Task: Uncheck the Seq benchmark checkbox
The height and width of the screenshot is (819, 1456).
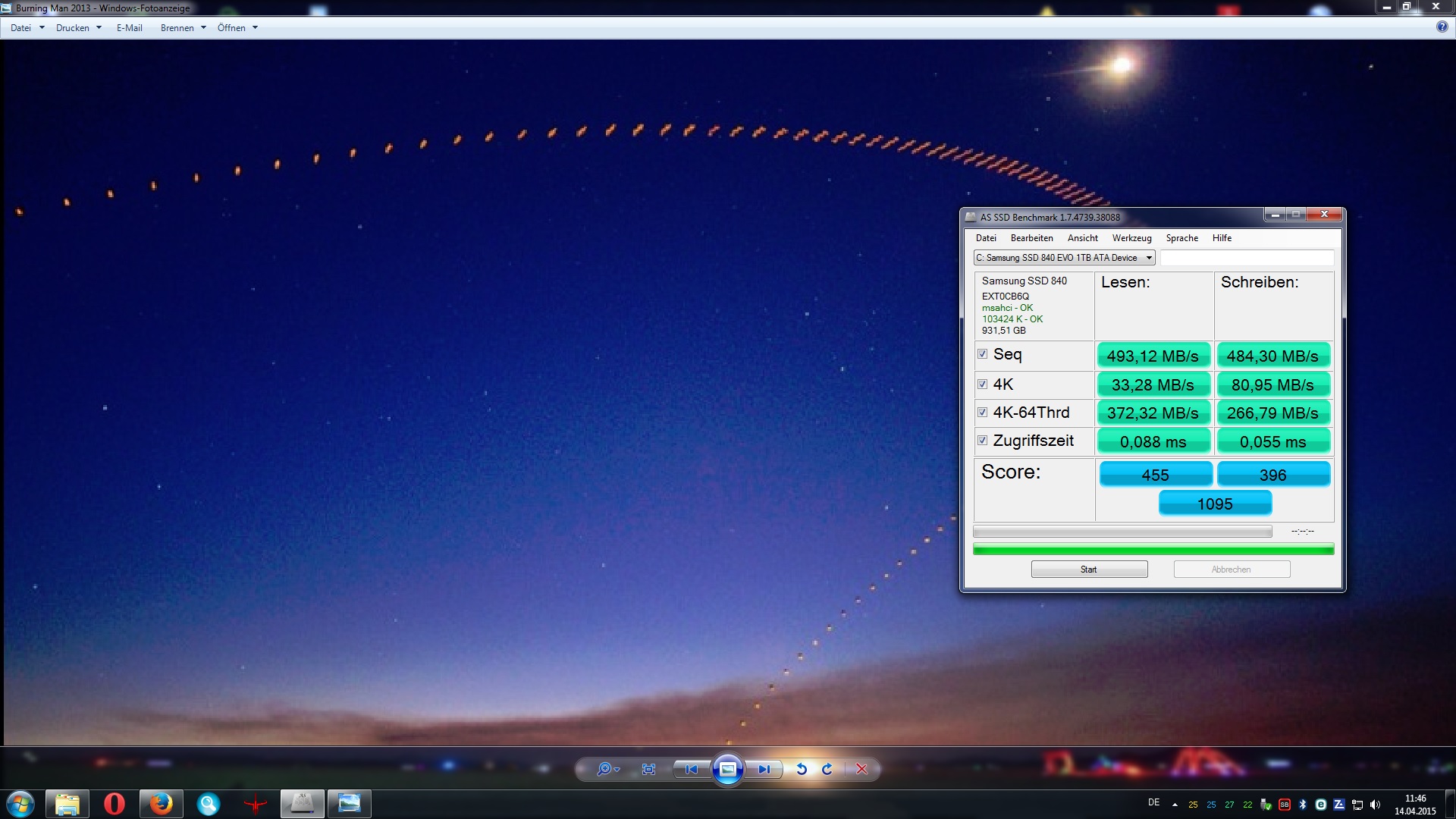Action: [x=982, y=354]
